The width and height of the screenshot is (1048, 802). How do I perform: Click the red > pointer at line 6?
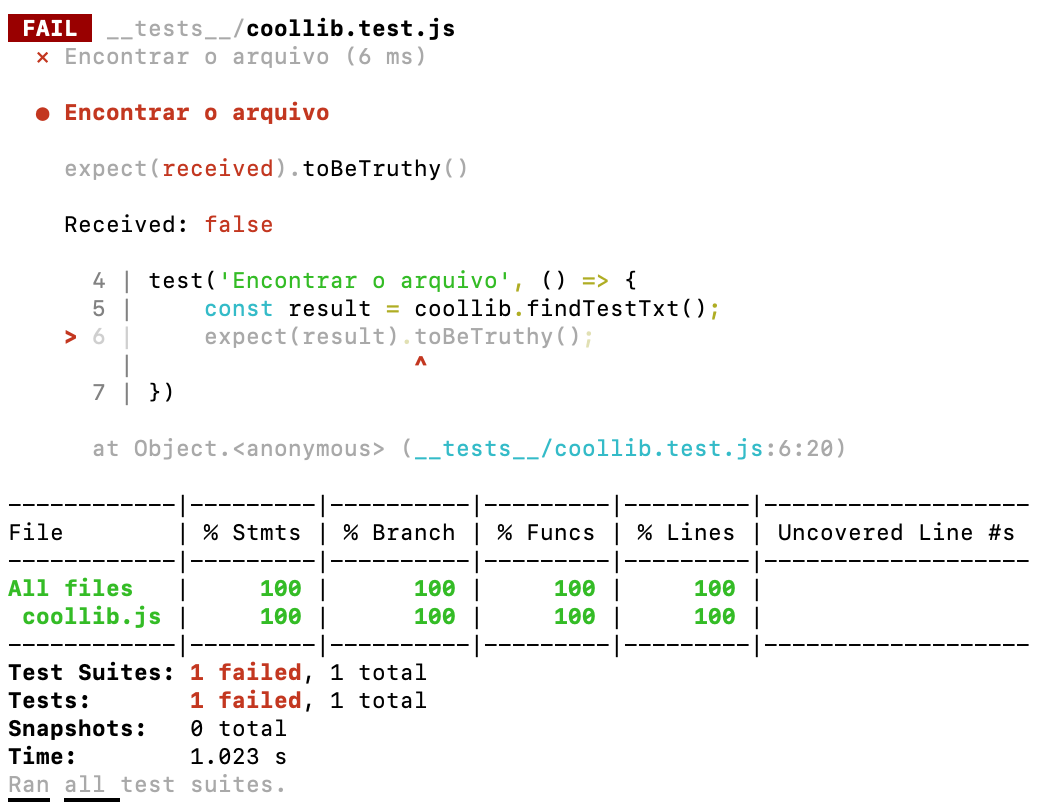pyautogui.click(x=70, y=337)
